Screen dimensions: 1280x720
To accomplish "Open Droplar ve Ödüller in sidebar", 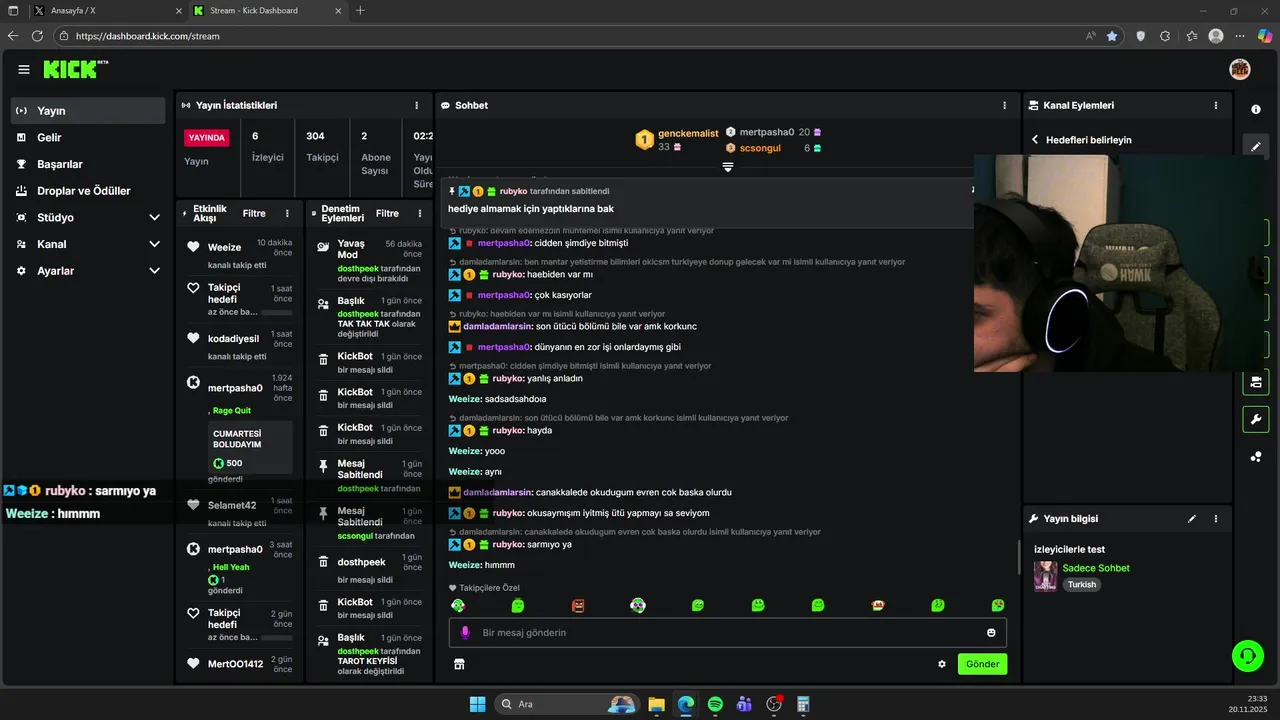I will coord(88,191).
